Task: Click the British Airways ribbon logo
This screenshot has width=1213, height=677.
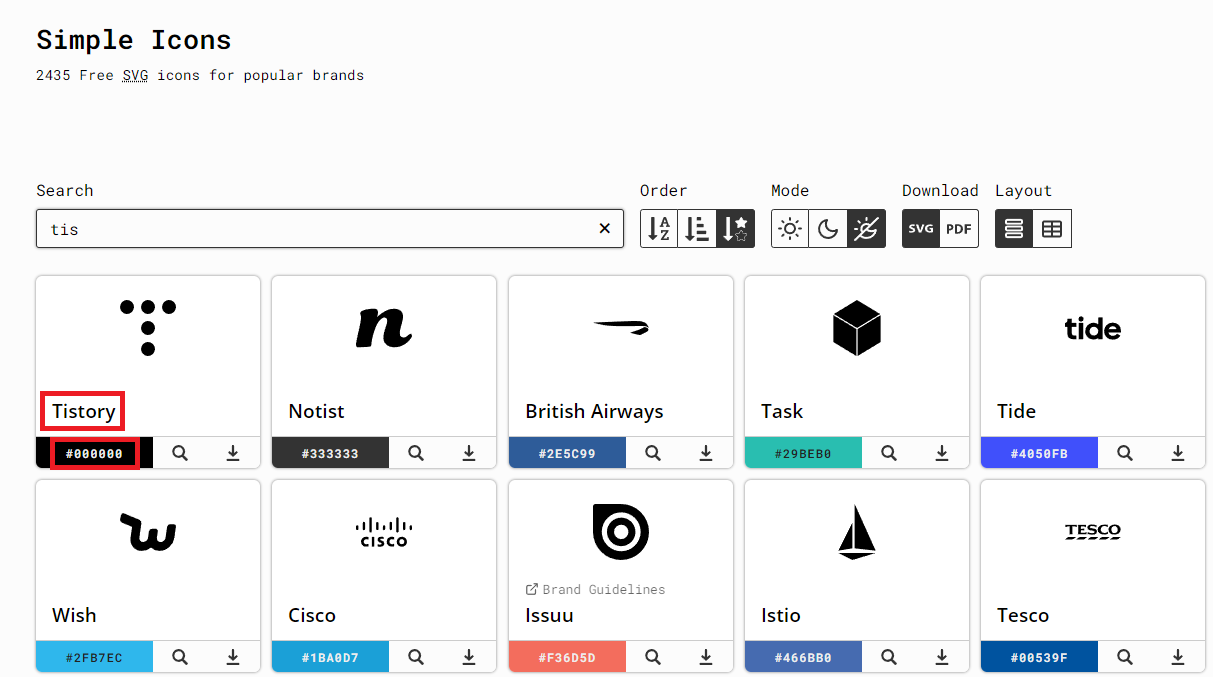Action: point(621,327)
